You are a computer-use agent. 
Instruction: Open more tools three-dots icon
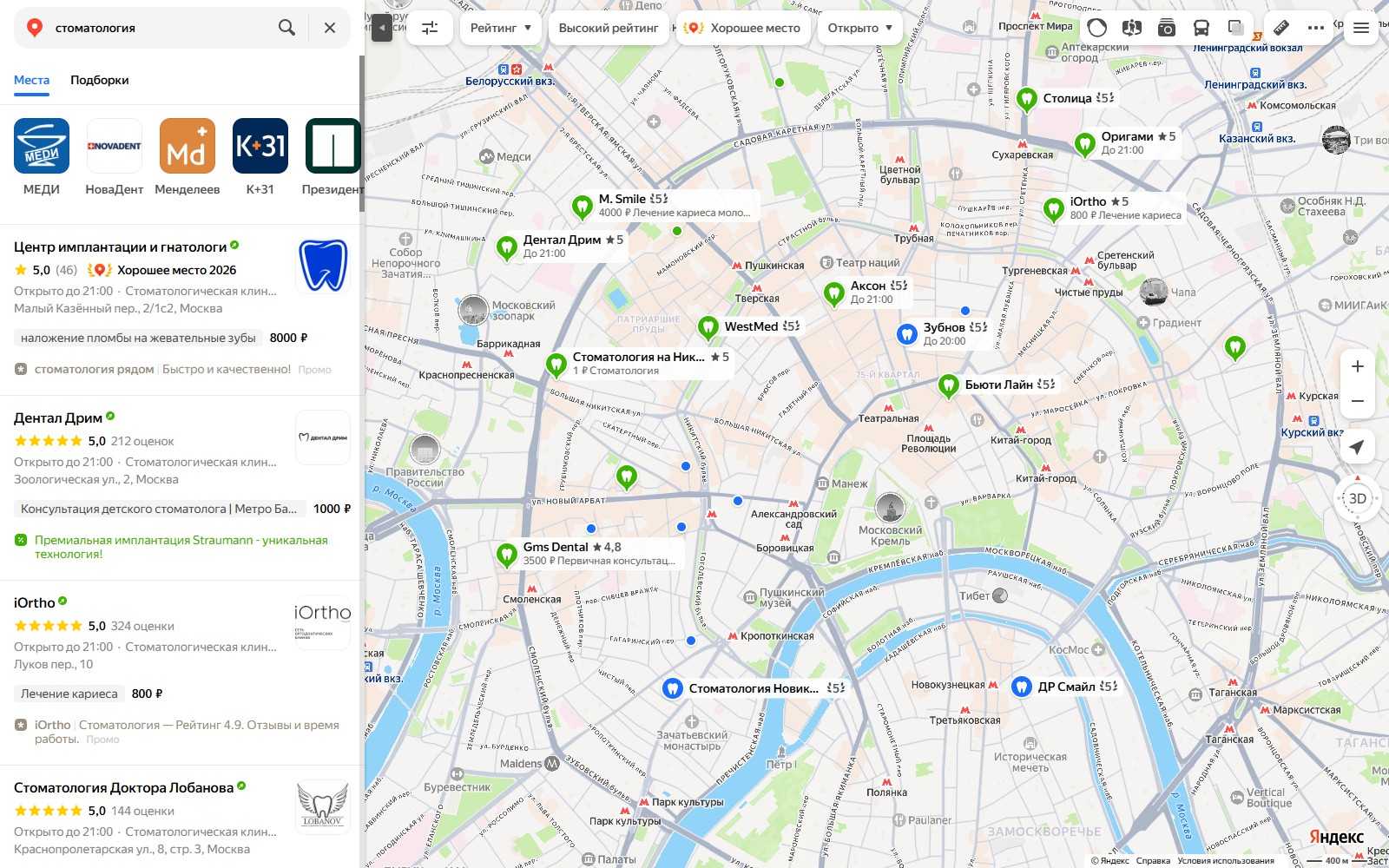click(x=1316, y=28)
